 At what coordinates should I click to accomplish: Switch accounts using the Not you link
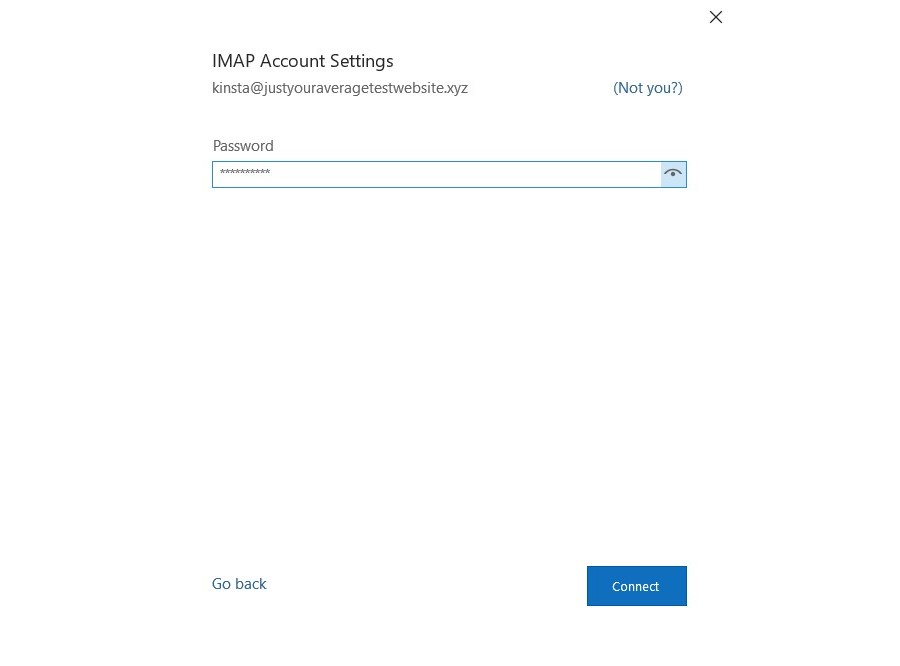(647, 88)
